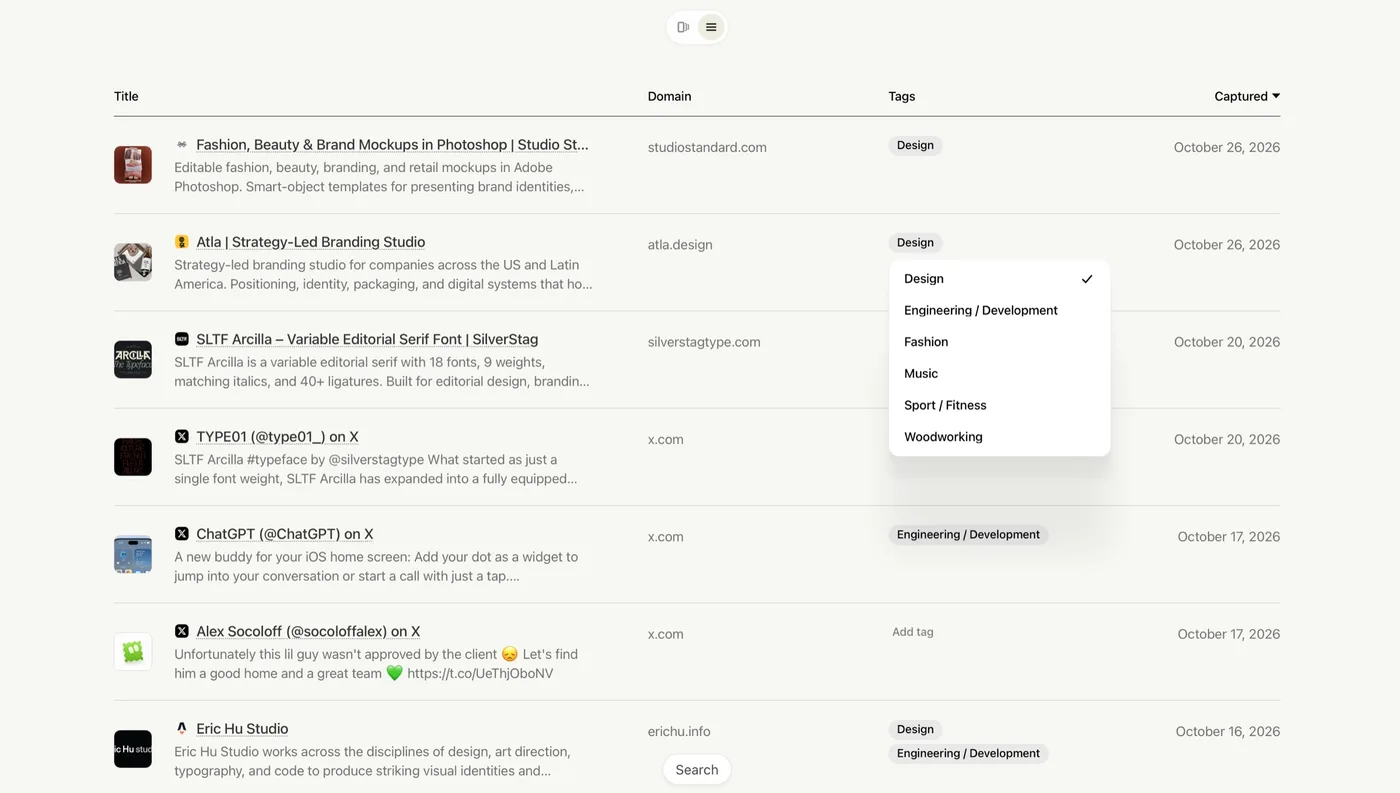Choose Sport / Fitness tag option
1400x793 pixels.
pos(999,405)
